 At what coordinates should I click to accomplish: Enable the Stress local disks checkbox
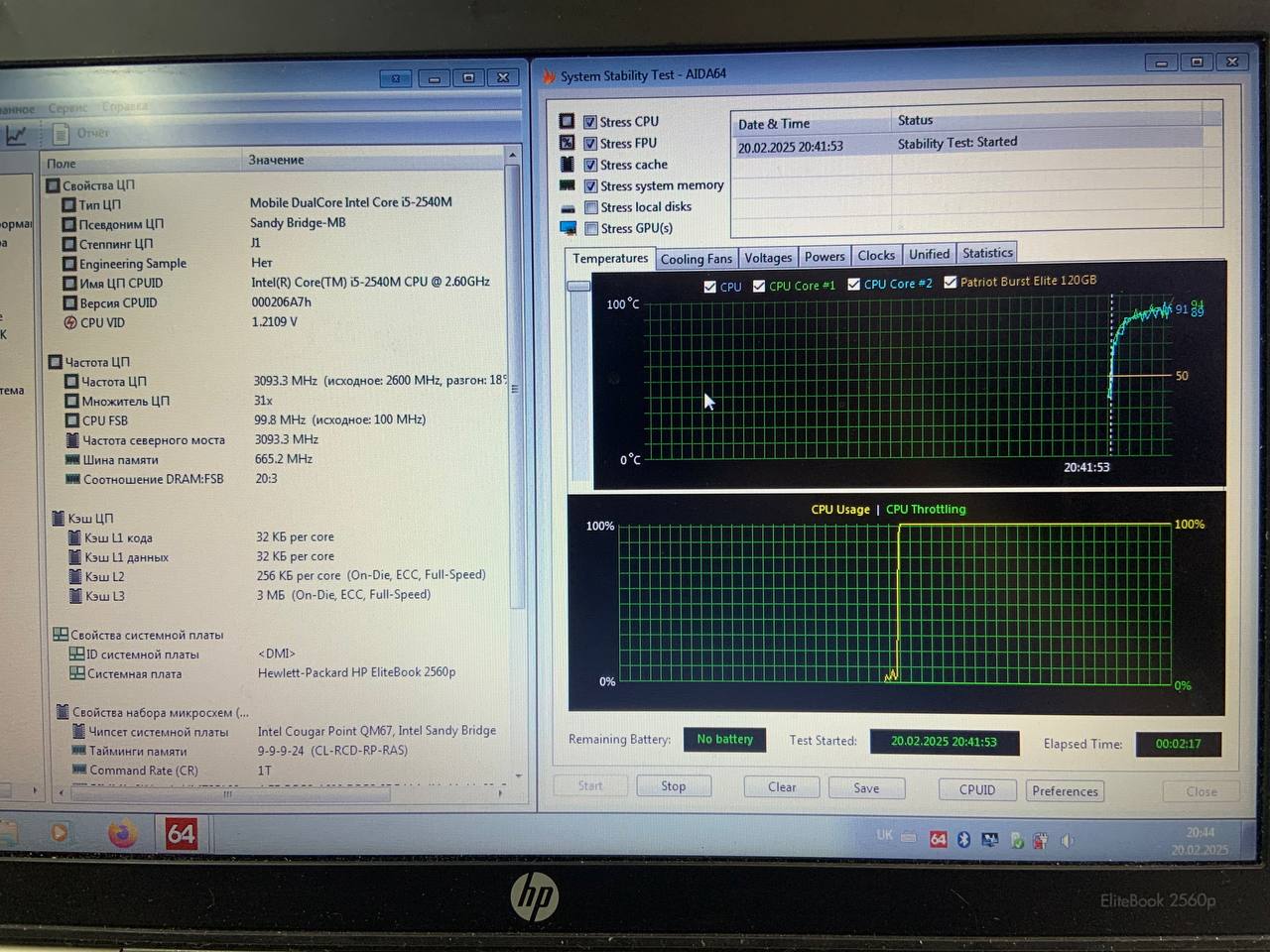tap(591, 207)
